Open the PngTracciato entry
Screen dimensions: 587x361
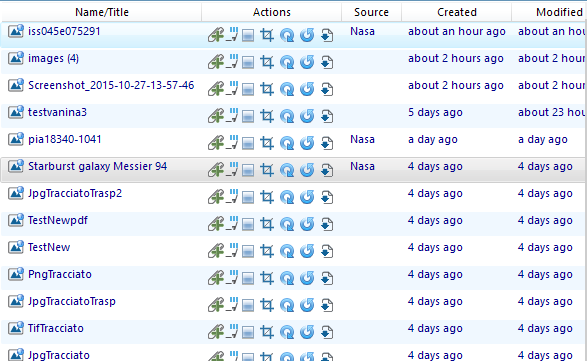pos(60,274)
